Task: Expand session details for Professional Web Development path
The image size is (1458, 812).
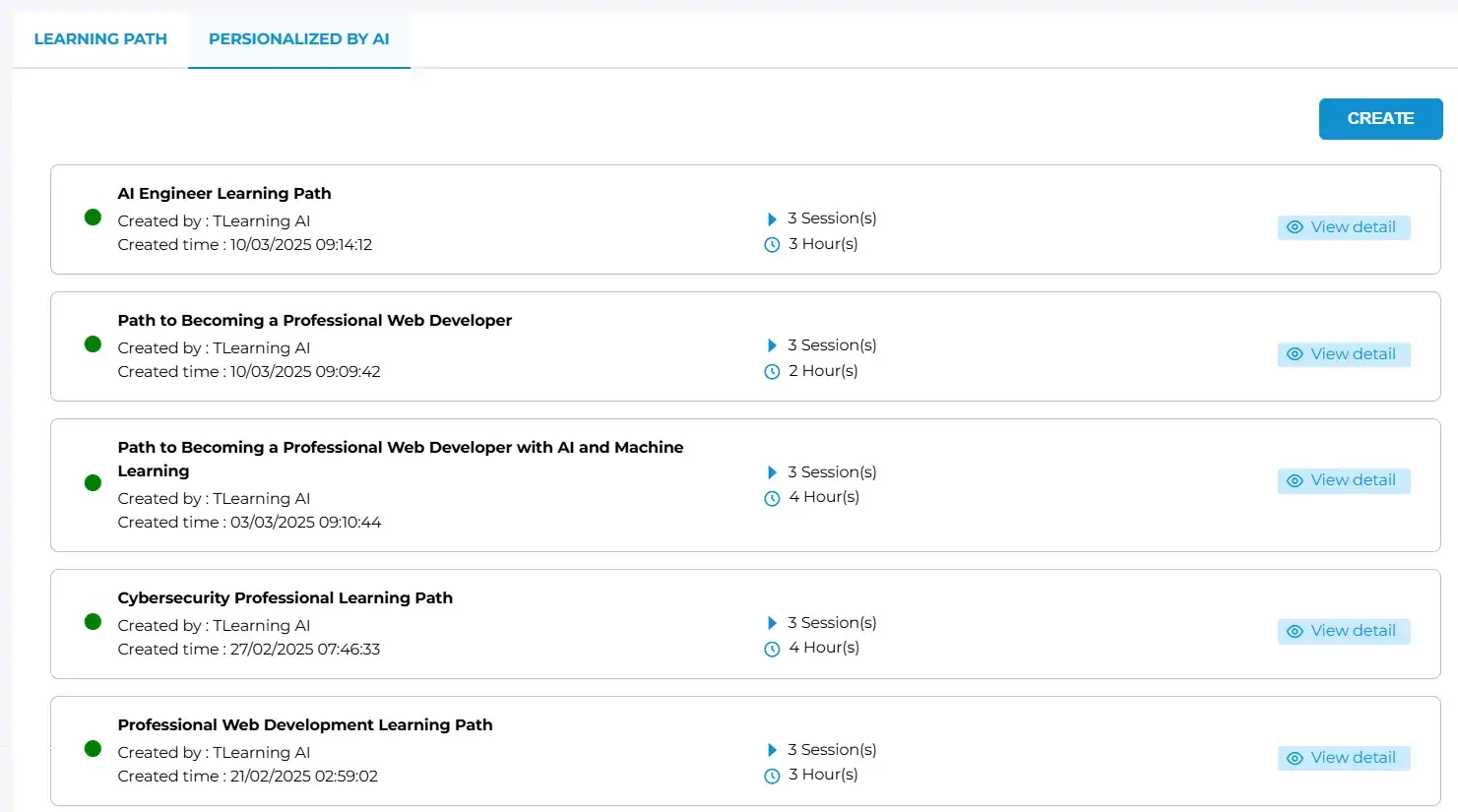Action: point(773,749)
